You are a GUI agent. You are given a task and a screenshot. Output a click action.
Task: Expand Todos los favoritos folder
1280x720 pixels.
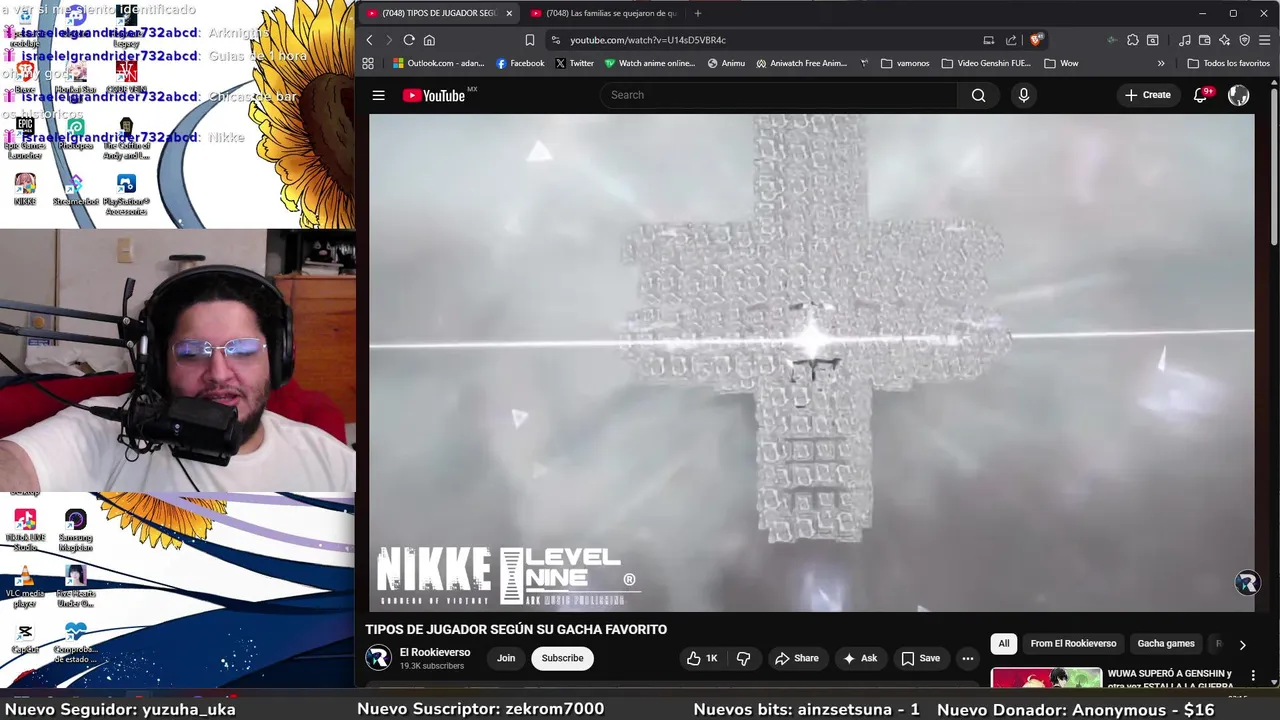click(1228, 63)
